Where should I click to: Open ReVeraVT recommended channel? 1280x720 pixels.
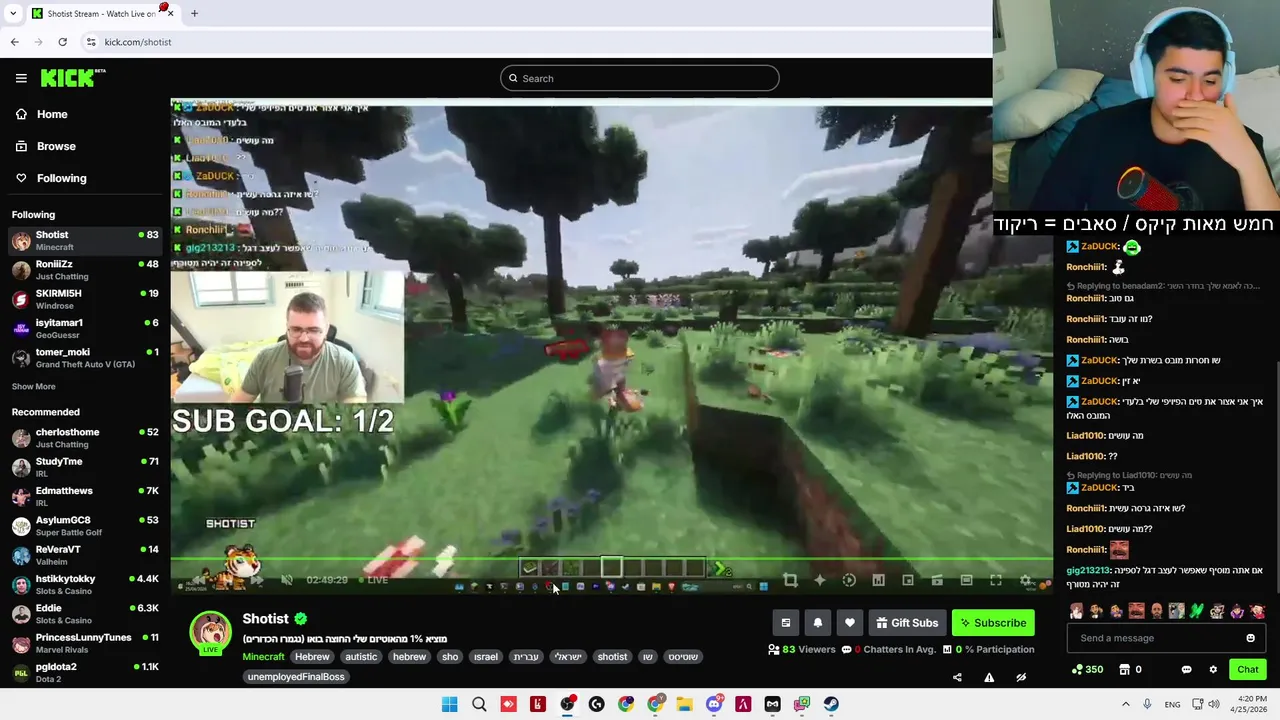point(85,555)
